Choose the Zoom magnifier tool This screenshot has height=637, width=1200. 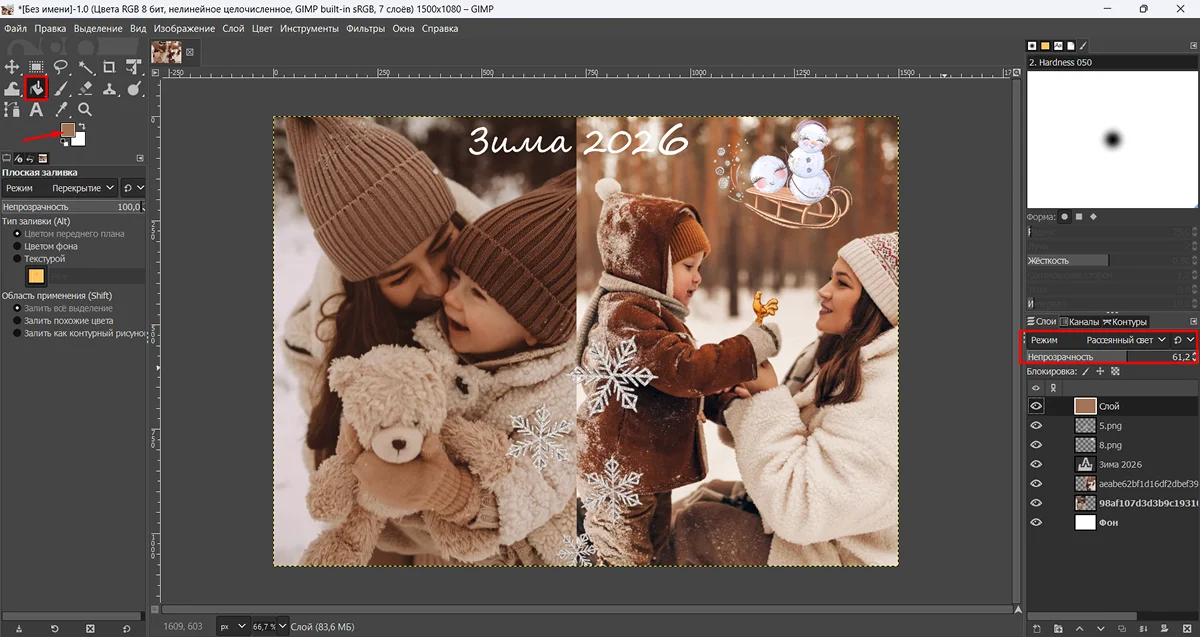(x=85, y=110)
